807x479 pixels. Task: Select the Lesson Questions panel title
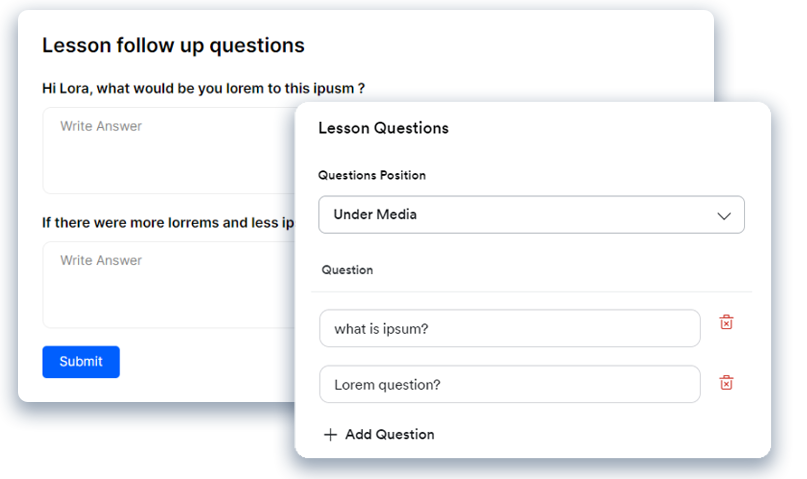[383, 128]
